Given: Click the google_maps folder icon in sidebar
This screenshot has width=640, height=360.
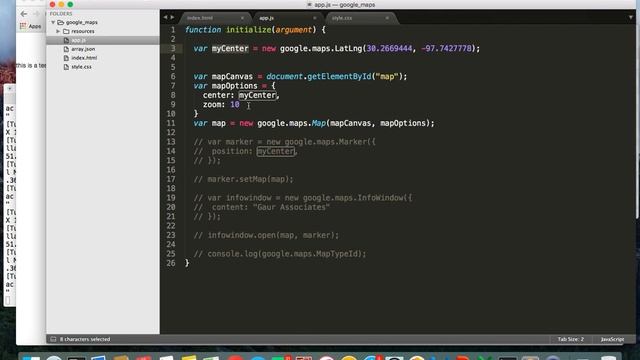Looking at the screenshot, I should pyautogui.click(x=60, y=22).
